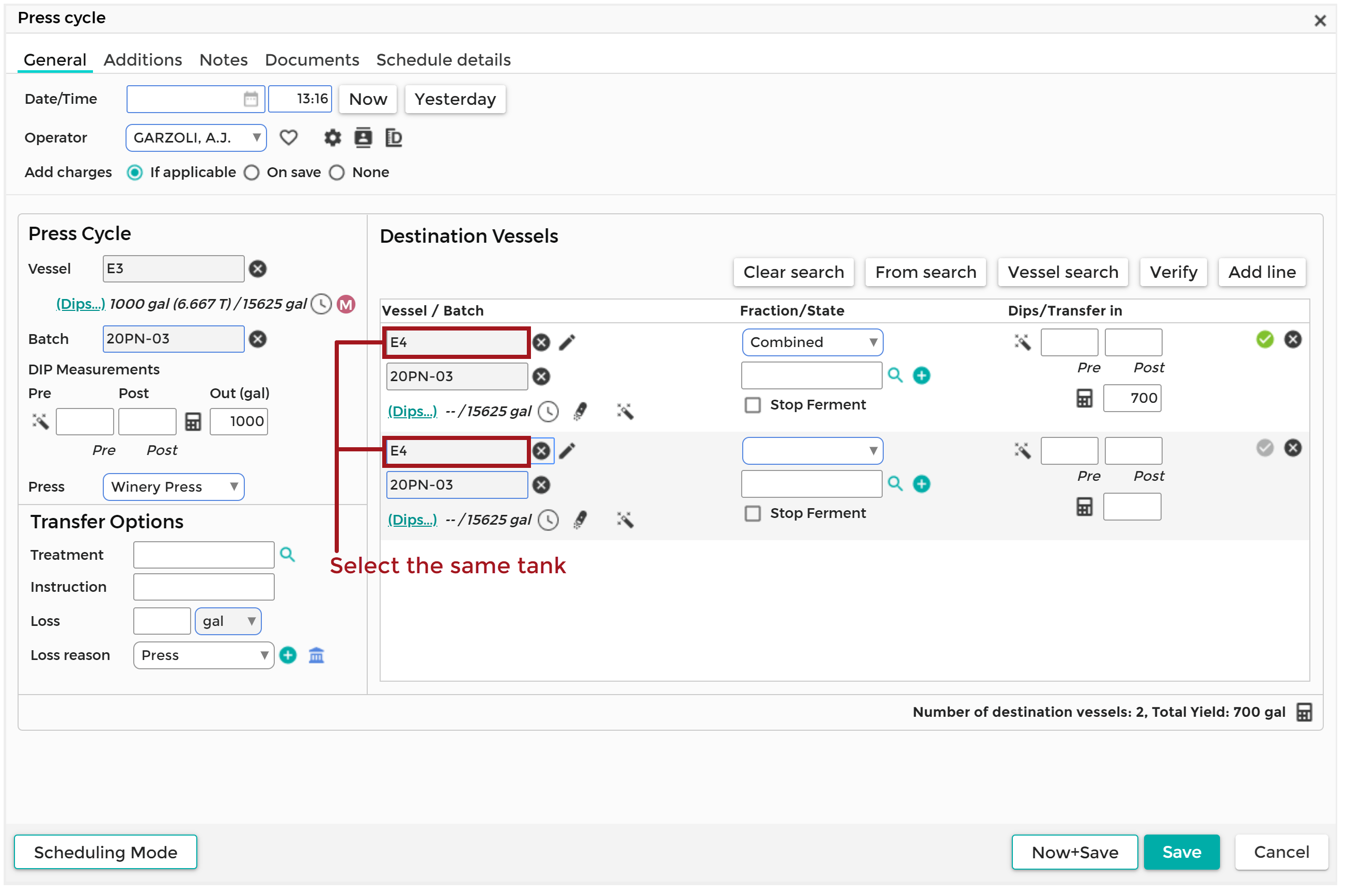Check Stop Ferment on first row
1346x896 pixels.
[x=752, y=404]
